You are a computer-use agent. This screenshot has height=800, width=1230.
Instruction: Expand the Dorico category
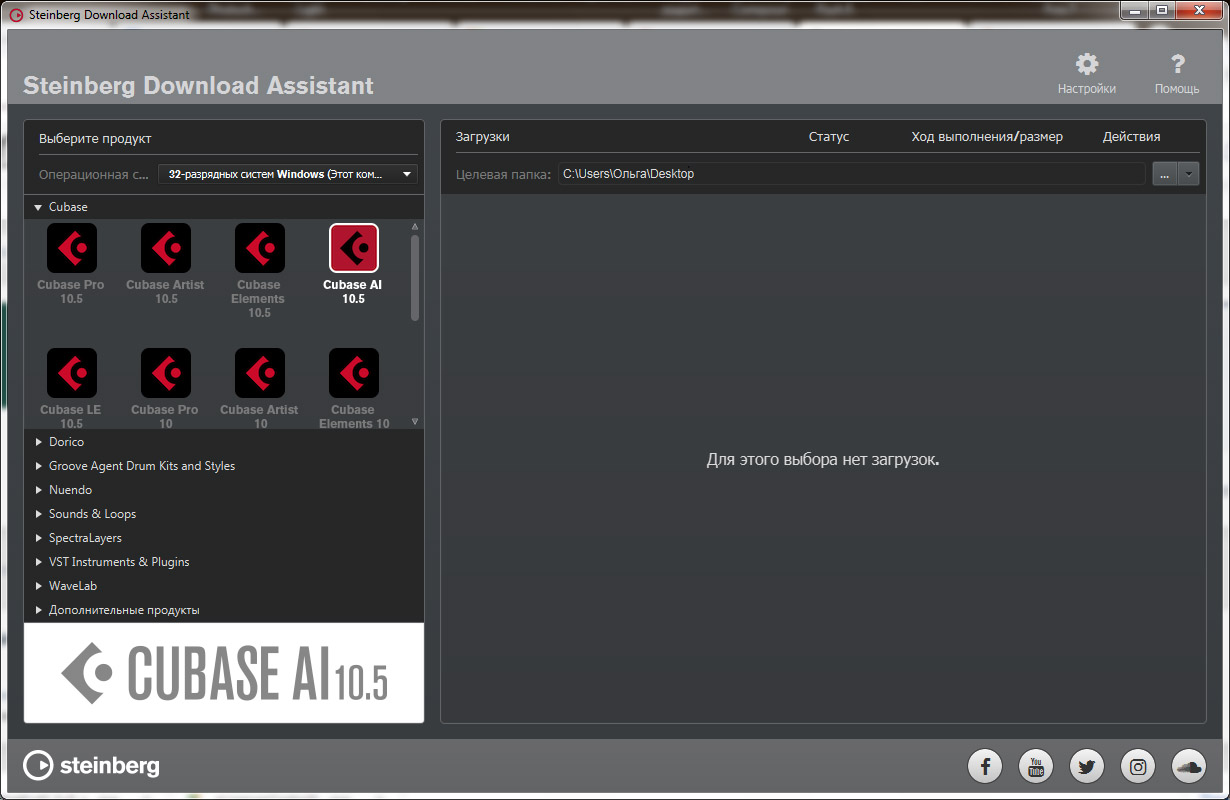[x=38, y=442]
